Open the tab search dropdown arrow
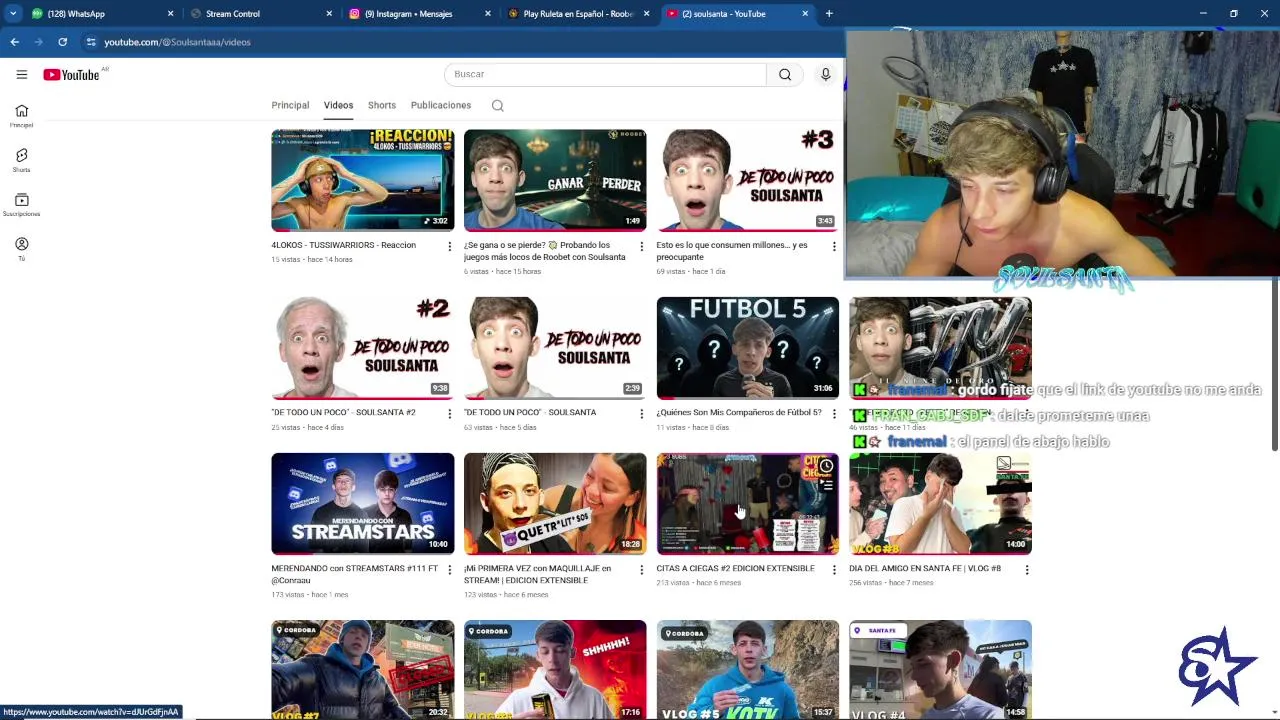1280x720 pixels. [12, 14]
